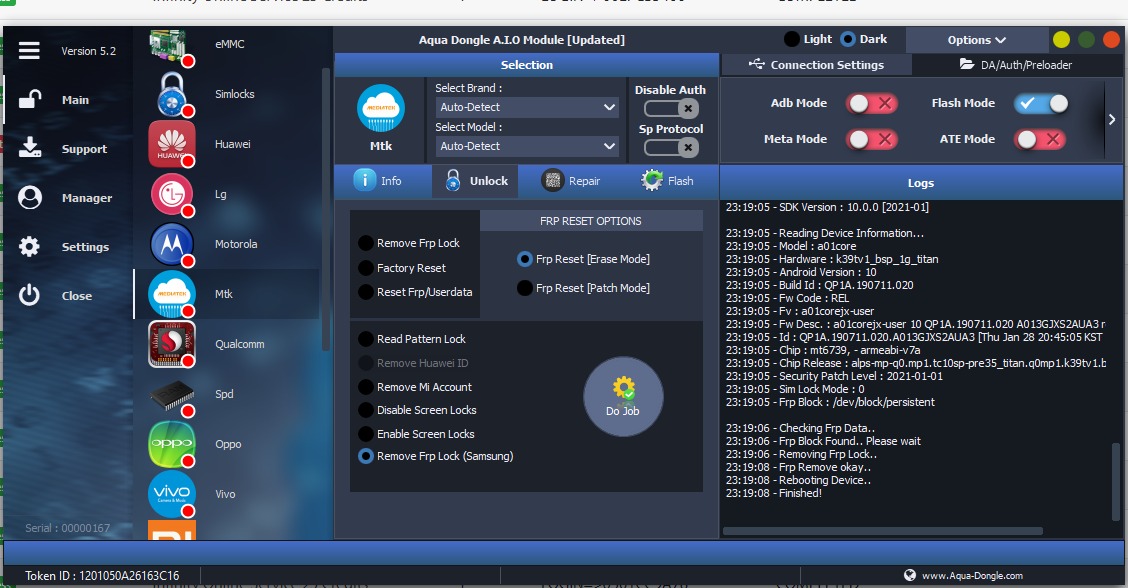1128x588 pixels.
Task: Click the Close power icon
Action: coord(29,295)
